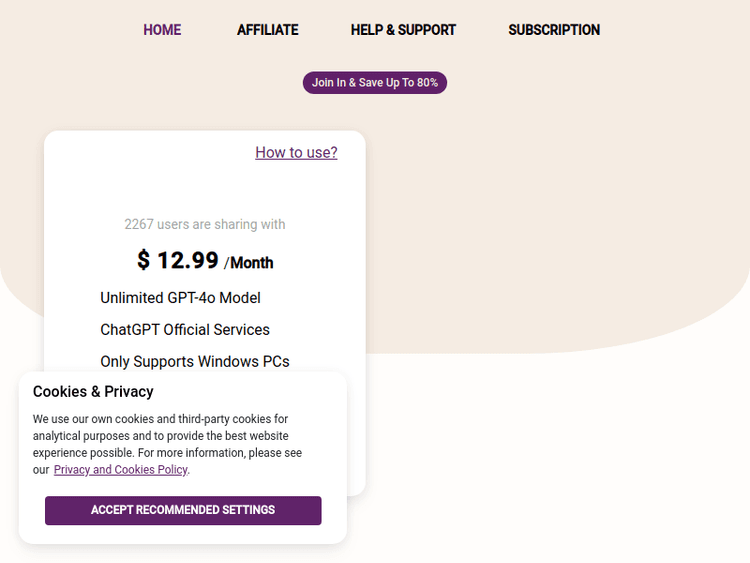750x563 pixels.
Task: Open the "How to use?" link
Action: pyautogui.click(x=296, y=152)
